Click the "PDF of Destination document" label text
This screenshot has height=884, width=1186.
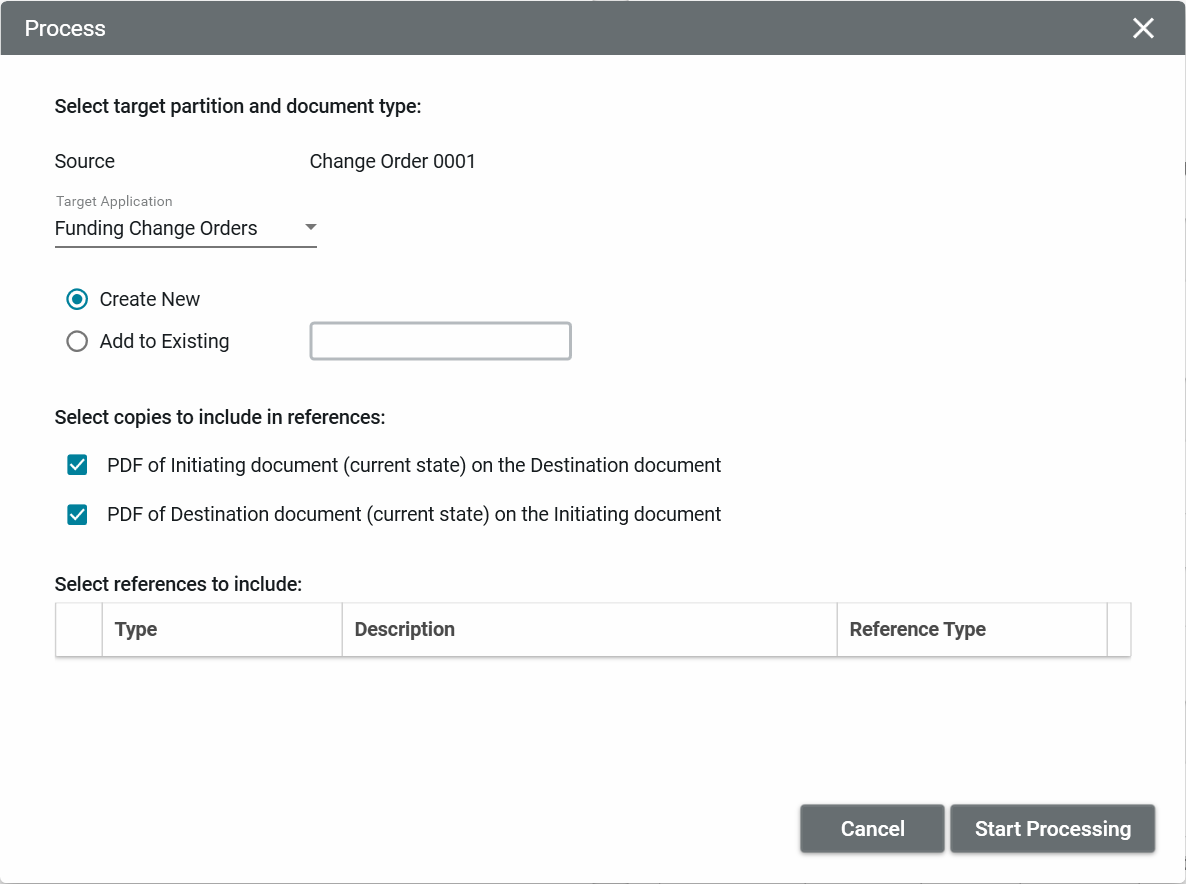(x=414, y=514)
